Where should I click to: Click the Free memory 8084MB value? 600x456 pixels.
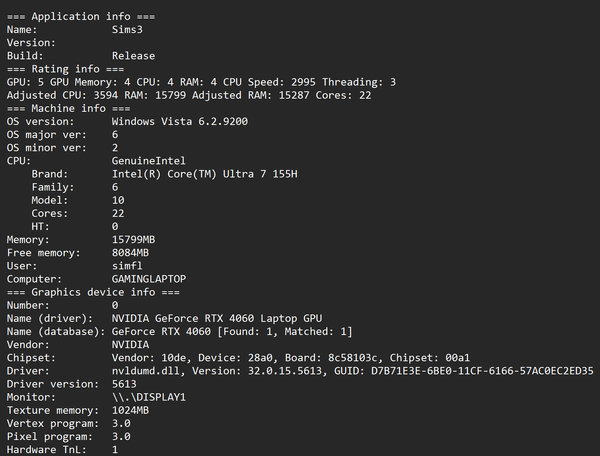click(x=130, y=252)
